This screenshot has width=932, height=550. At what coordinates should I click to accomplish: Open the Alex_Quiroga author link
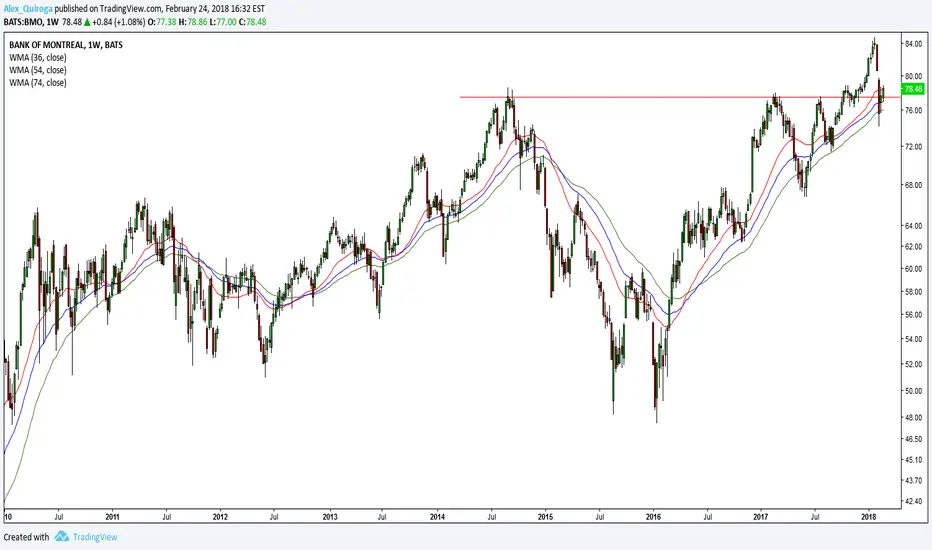(28, 9)
